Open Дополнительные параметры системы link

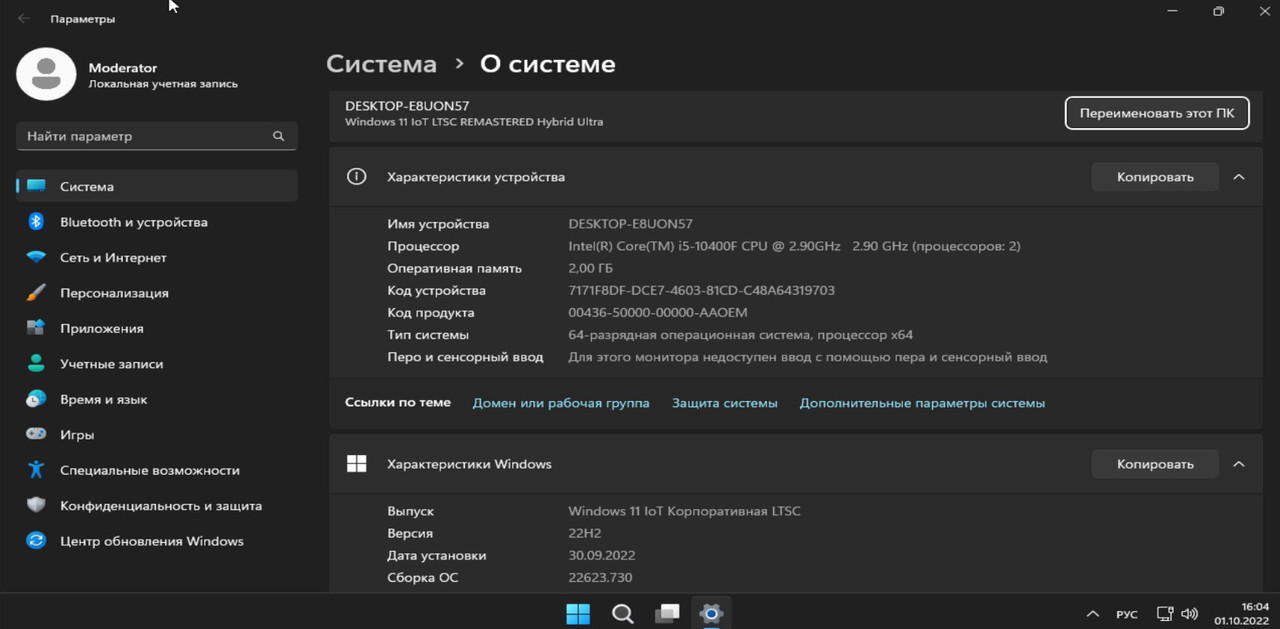click(922, 403)
